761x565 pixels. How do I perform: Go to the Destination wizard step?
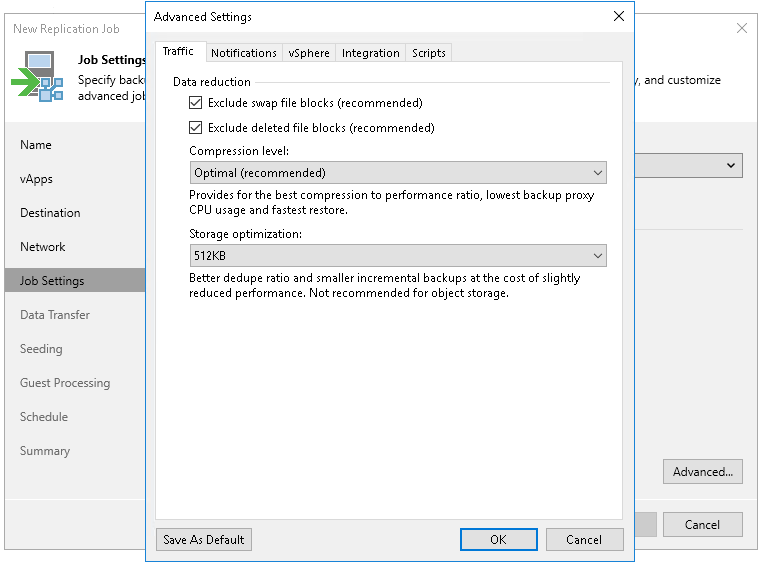tap(50, 213)
